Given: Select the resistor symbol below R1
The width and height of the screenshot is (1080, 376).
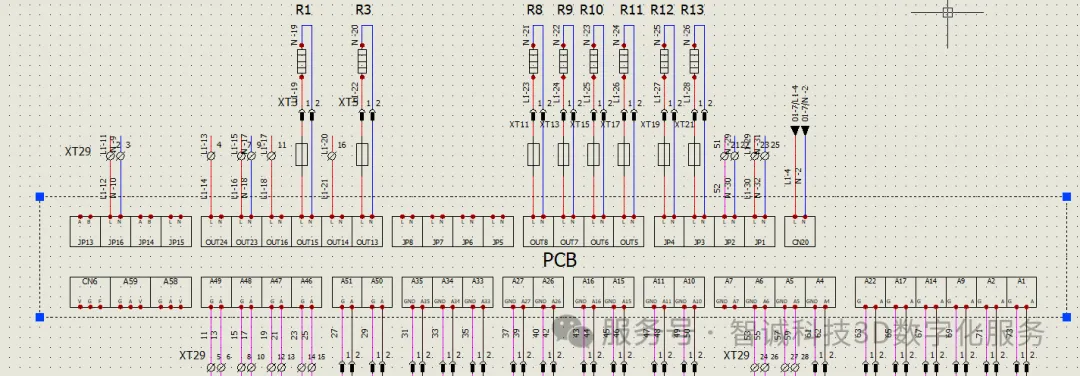Looking at the screenshot, I should pyautogui.click(x=301, y=61).
